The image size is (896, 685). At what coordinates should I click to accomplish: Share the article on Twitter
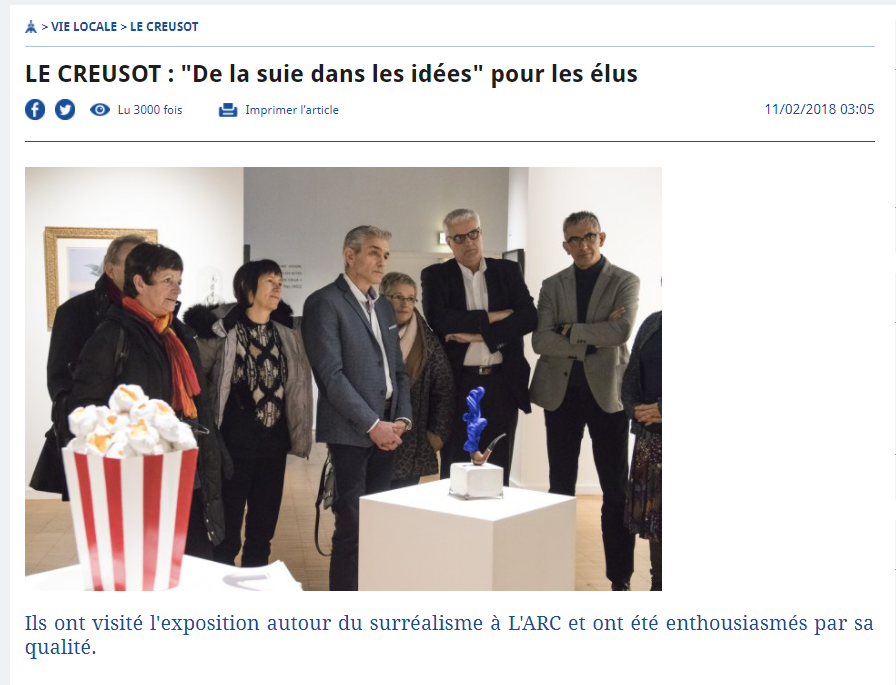tap(65, 110)
